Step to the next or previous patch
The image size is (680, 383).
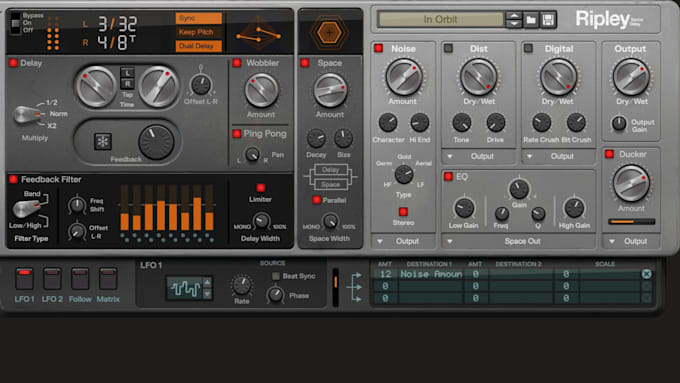(514, 20)
